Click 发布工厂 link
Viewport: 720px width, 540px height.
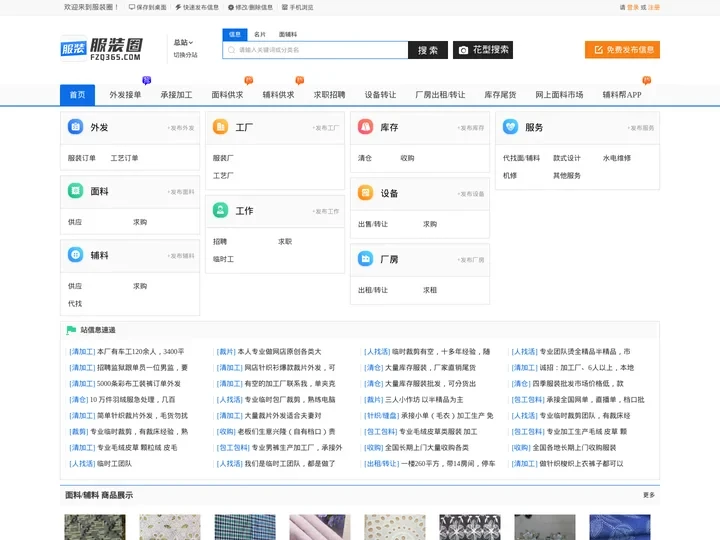pos(326,128)
